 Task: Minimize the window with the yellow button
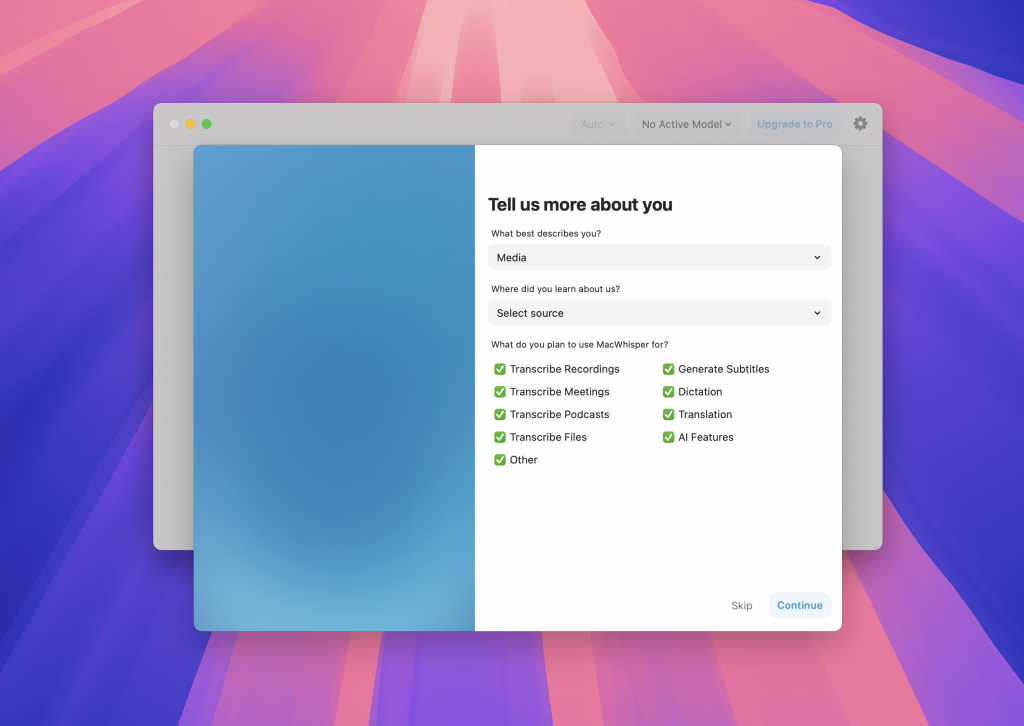191,124
